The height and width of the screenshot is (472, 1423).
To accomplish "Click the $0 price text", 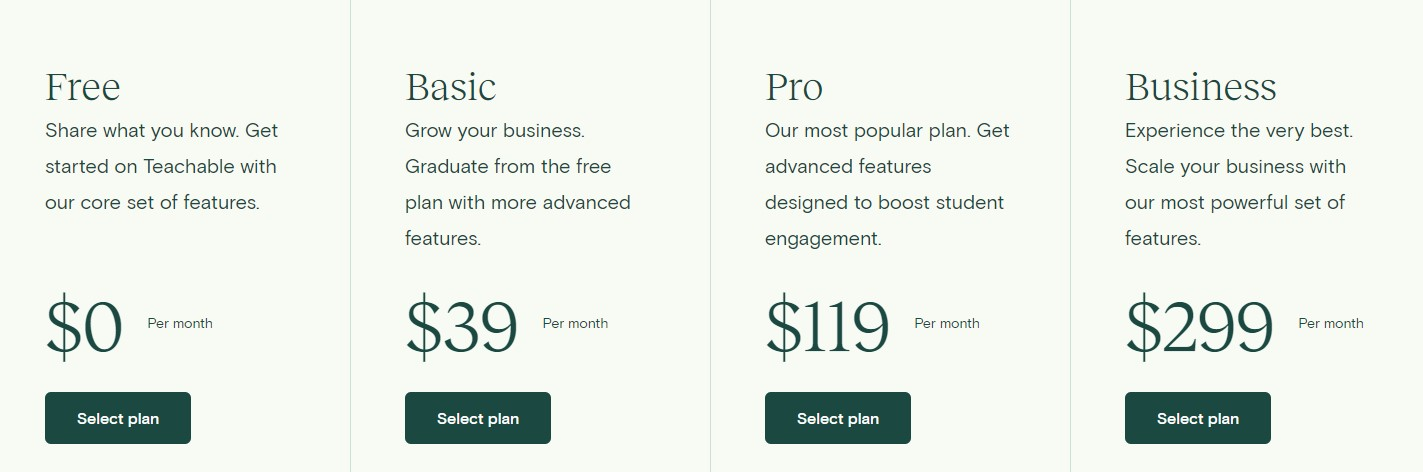I will (x=84, y=328).
